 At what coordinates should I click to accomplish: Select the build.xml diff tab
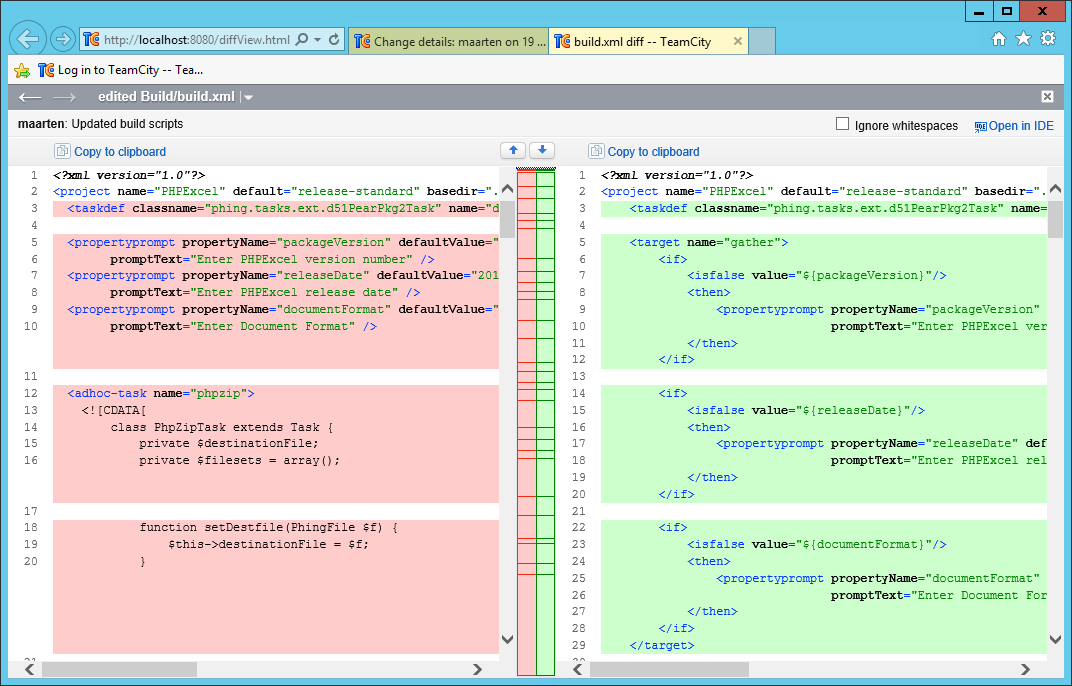pos(641,42)
